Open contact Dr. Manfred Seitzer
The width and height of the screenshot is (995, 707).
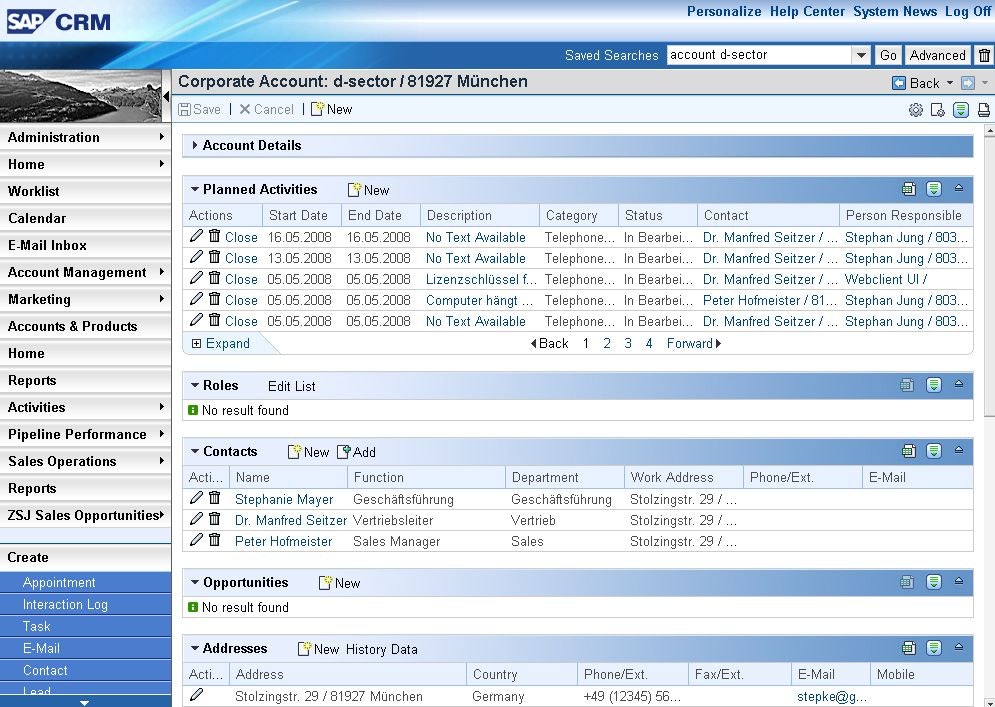pyautogui.click(x=290, y=519)
